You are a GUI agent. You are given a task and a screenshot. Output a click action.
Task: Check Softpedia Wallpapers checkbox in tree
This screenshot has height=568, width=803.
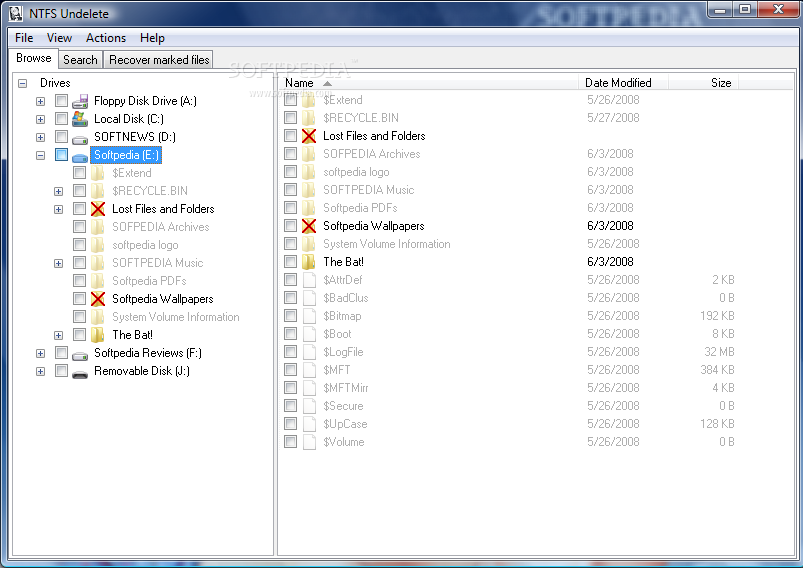click(79, 299)
